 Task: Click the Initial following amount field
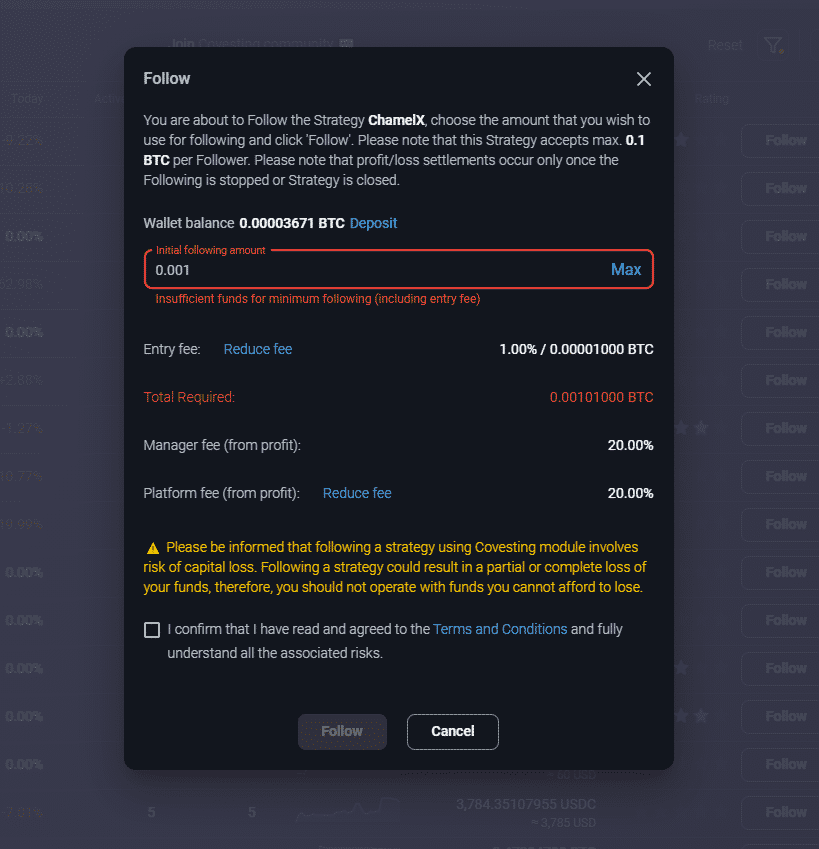pos(375,270)
